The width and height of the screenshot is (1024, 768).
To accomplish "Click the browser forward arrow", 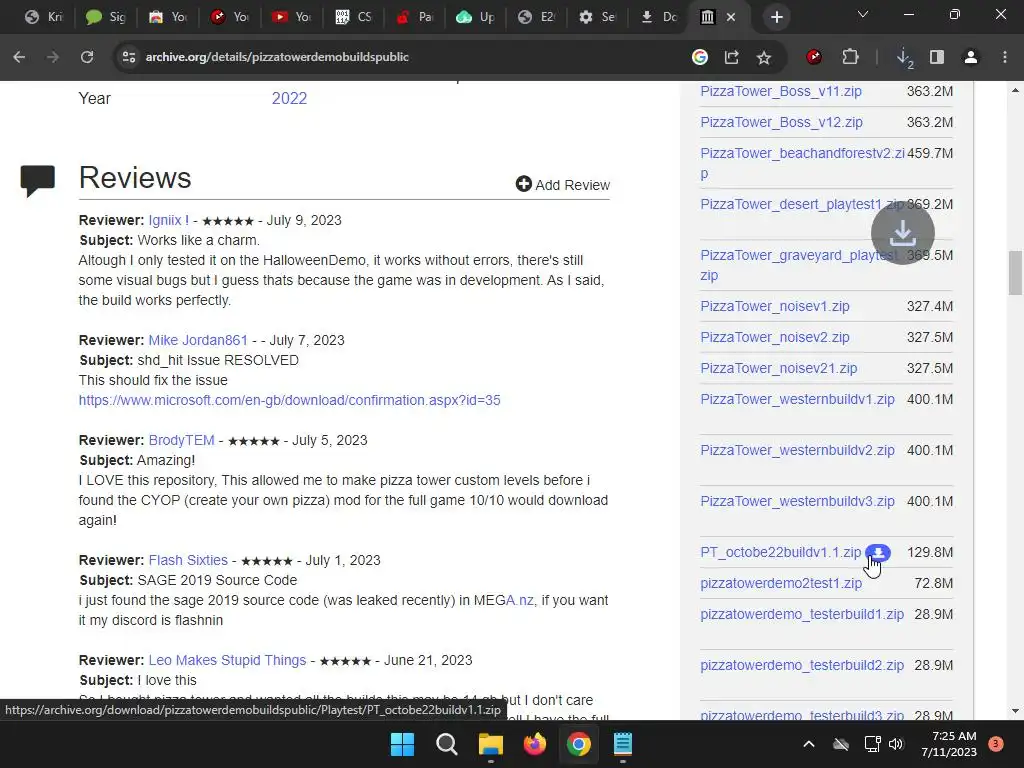I will (53, 57).
